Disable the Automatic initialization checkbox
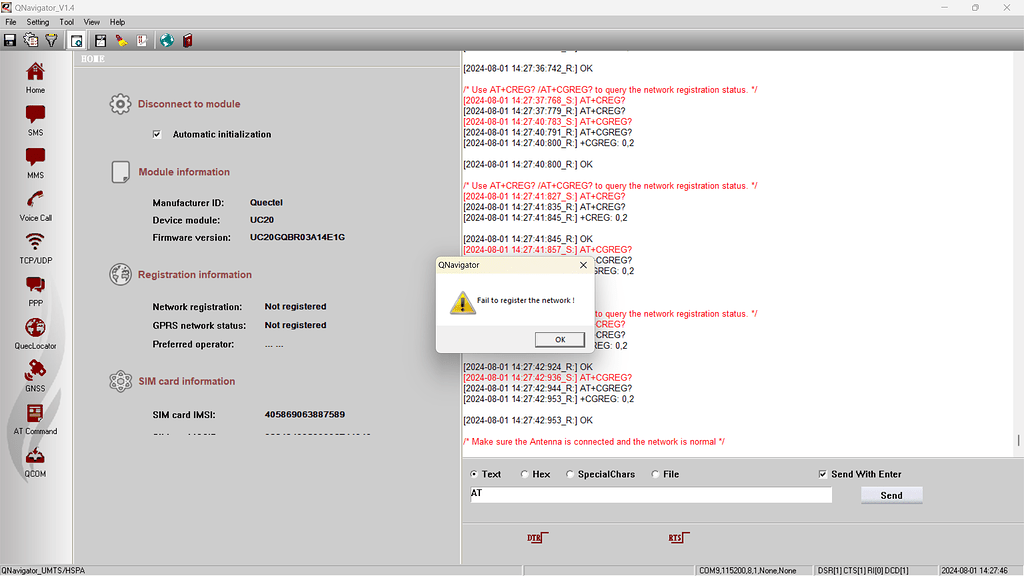 (157, 134)
